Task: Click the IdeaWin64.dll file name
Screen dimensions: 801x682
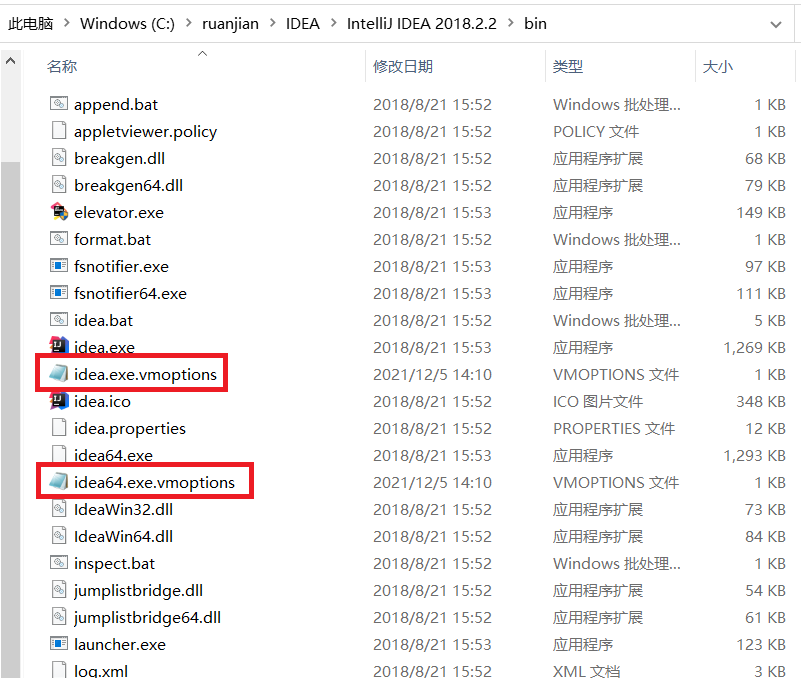Action: (x=123, y=536)
